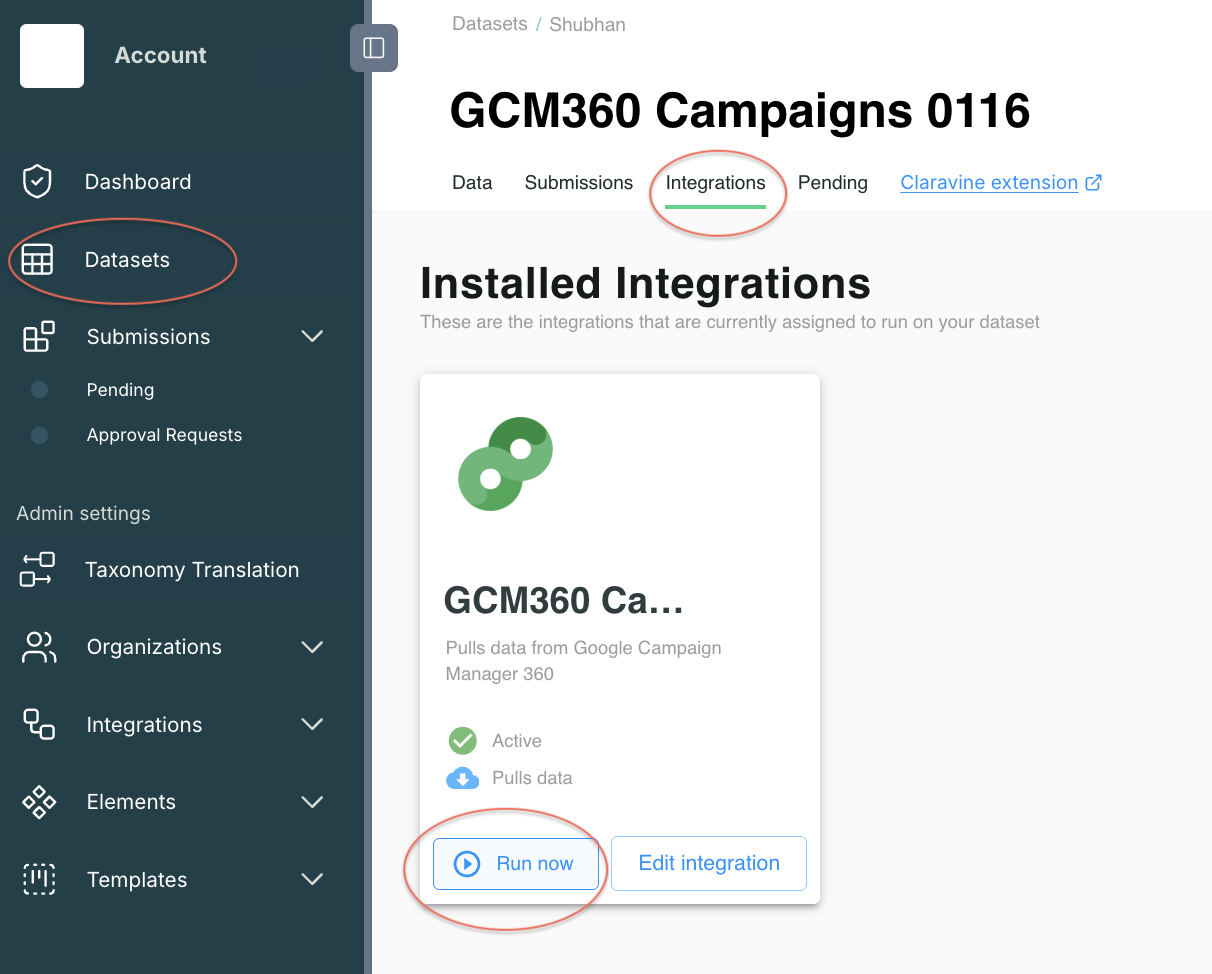
Task: Click the GCM360 Ca… card title
Action: 564,600
